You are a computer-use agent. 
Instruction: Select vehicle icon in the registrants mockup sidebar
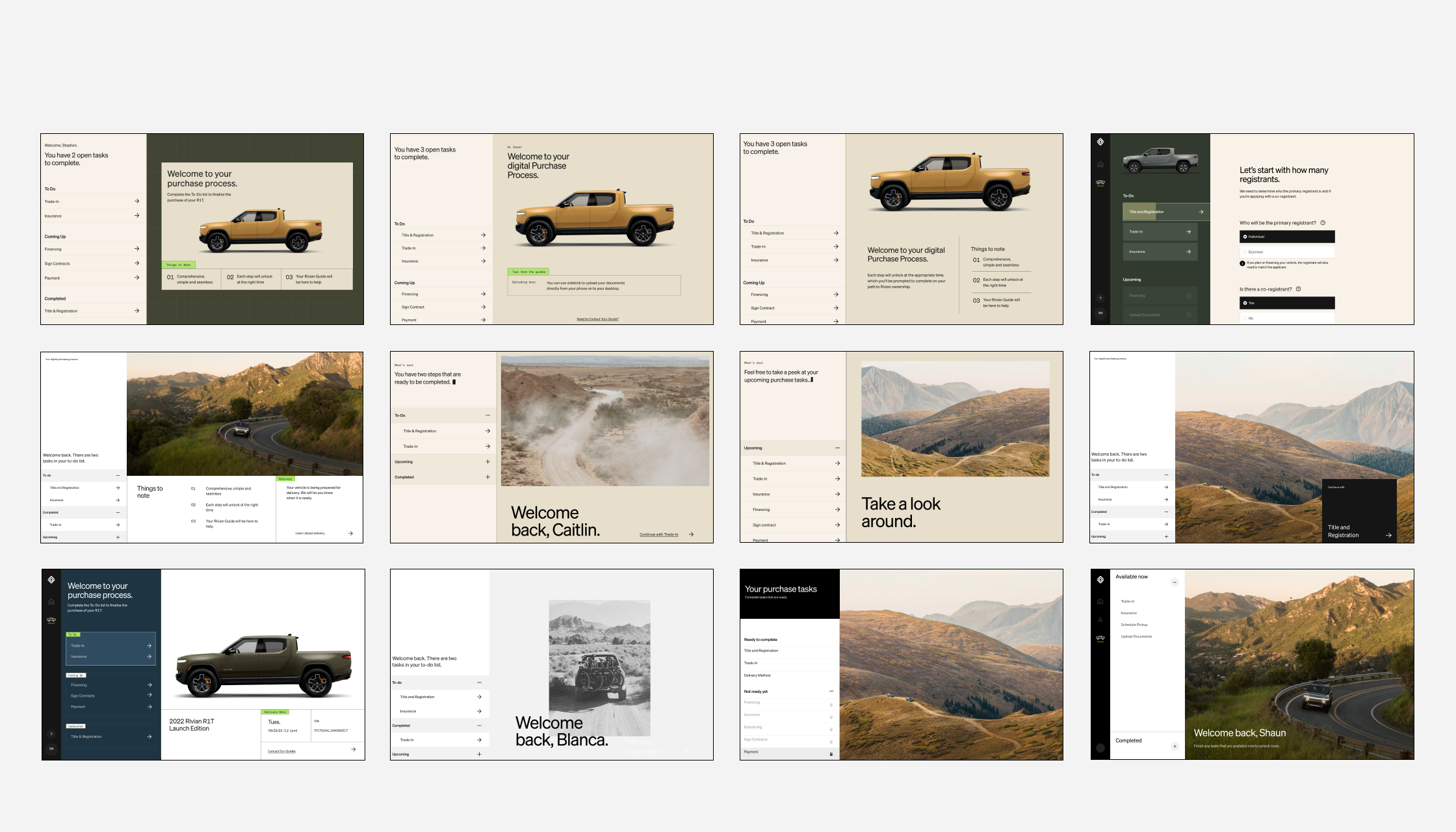point(1100,183)
